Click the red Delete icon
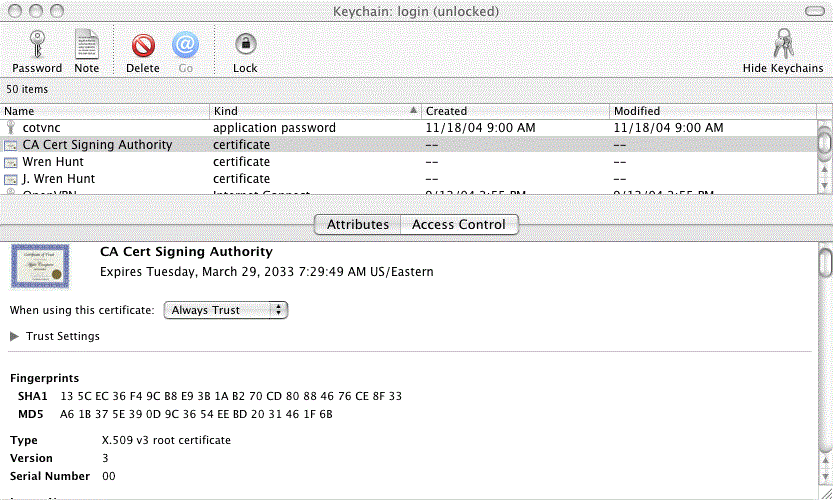Image resolution: width=833 pixels, height=500 pixels. 143,45
